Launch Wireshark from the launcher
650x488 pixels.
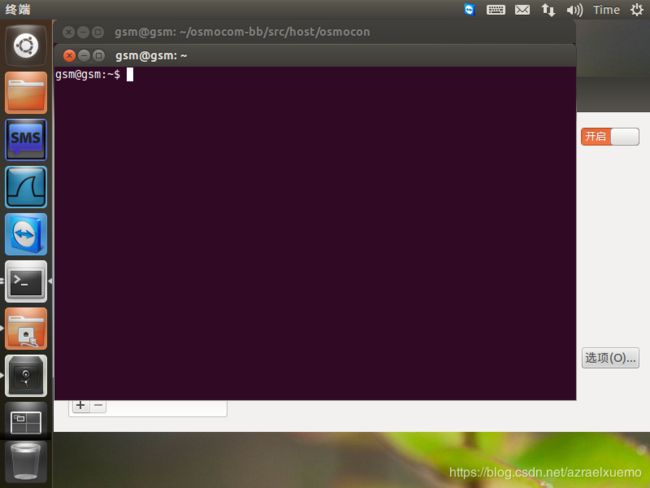(x=26, y=187)
